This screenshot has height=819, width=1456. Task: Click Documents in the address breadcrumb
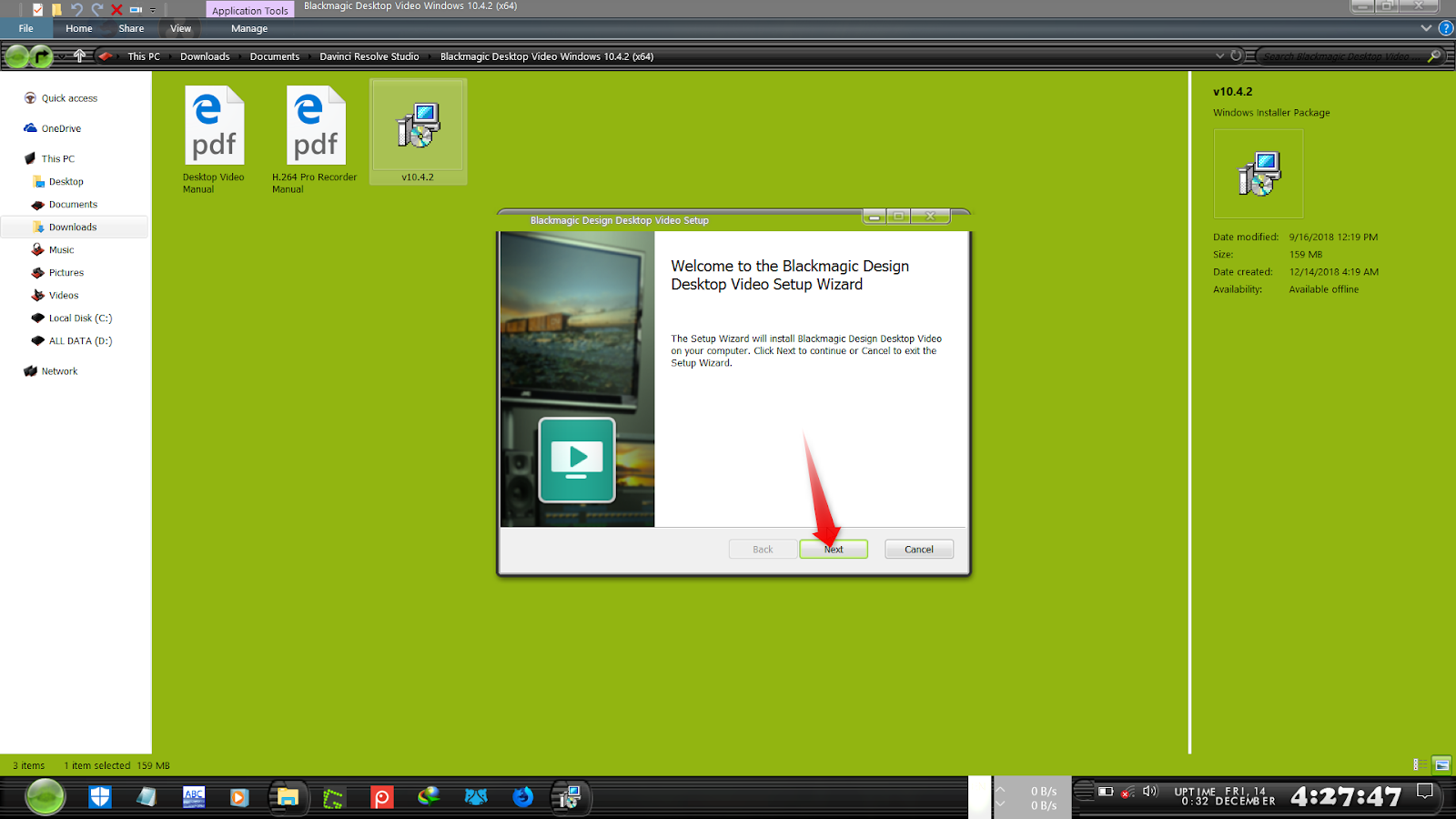point(275,56)
